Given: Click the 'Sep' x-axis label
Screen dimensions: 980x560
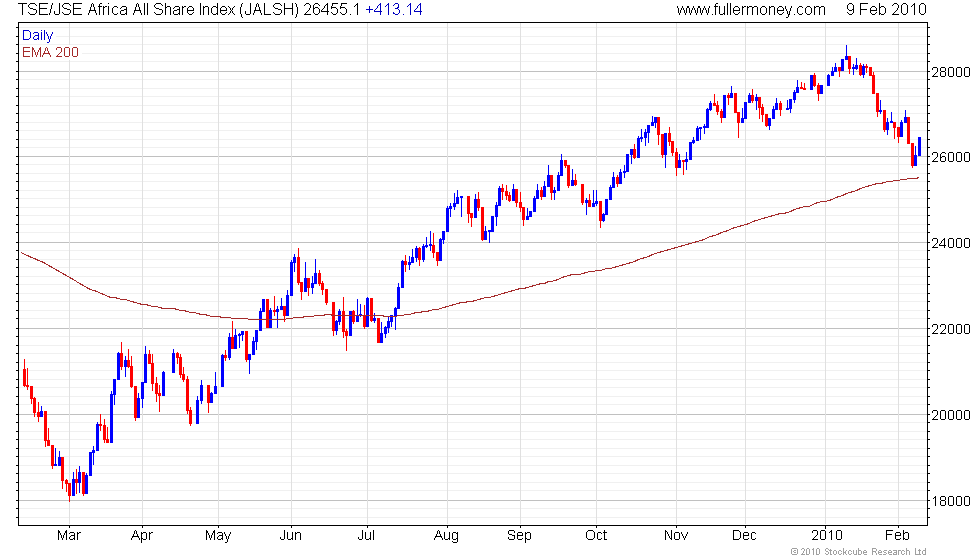Looking at the screenshot, I should (x=519, y=536).
